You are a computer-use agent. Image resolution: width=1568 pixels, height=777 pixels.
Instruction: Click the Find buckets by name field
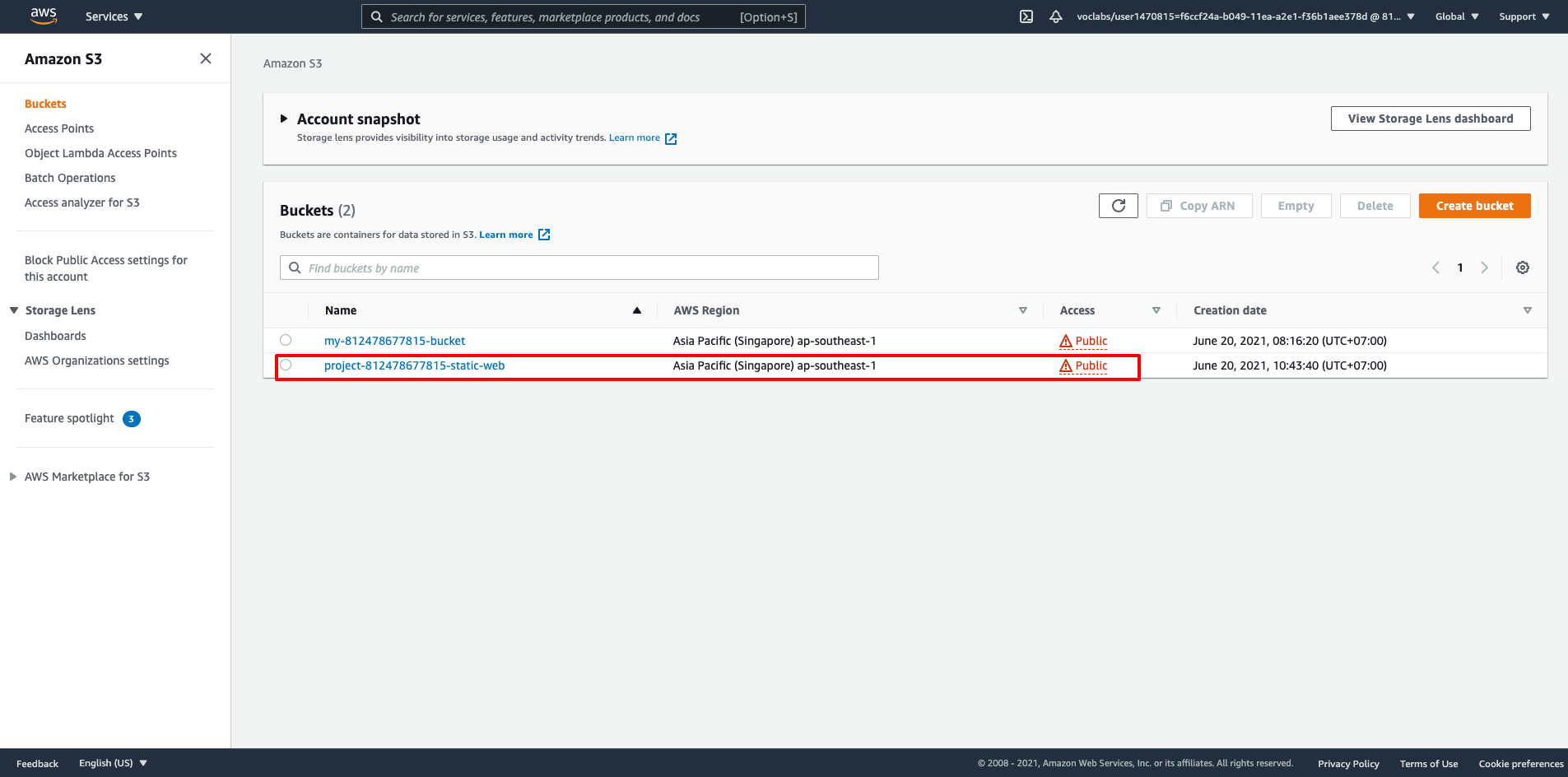click(x=579, y=268)
